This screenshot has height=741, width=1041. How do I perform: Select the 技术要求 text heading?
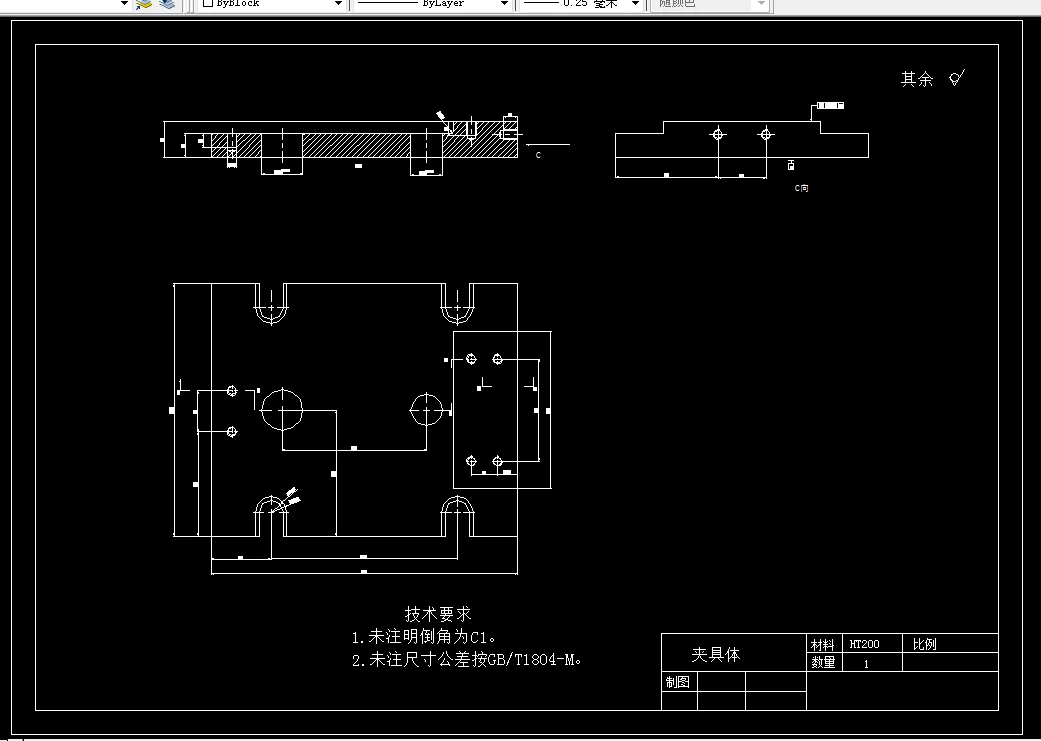click(x=438, y=614)
